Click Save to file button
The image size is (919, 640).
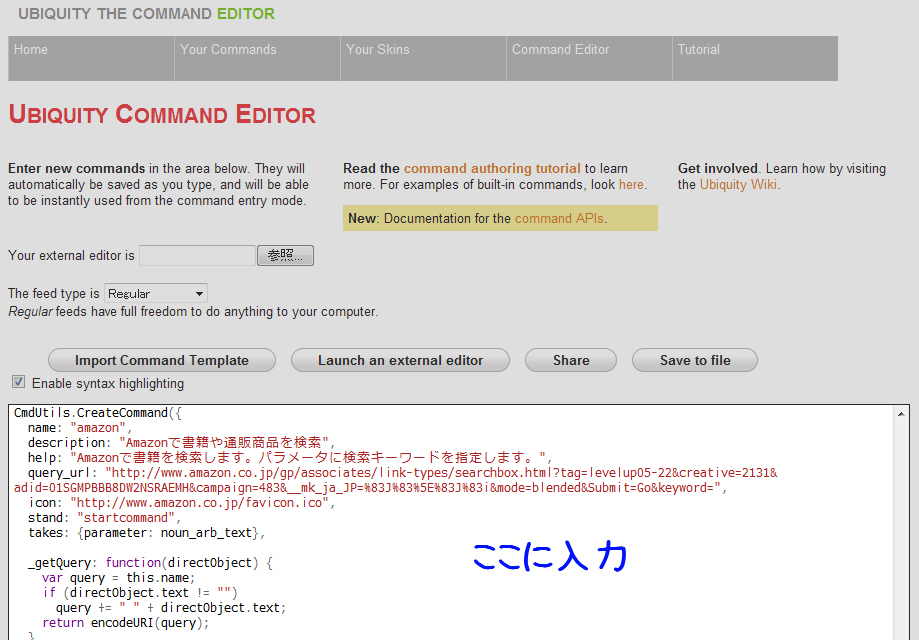click(x=695, y=361)
